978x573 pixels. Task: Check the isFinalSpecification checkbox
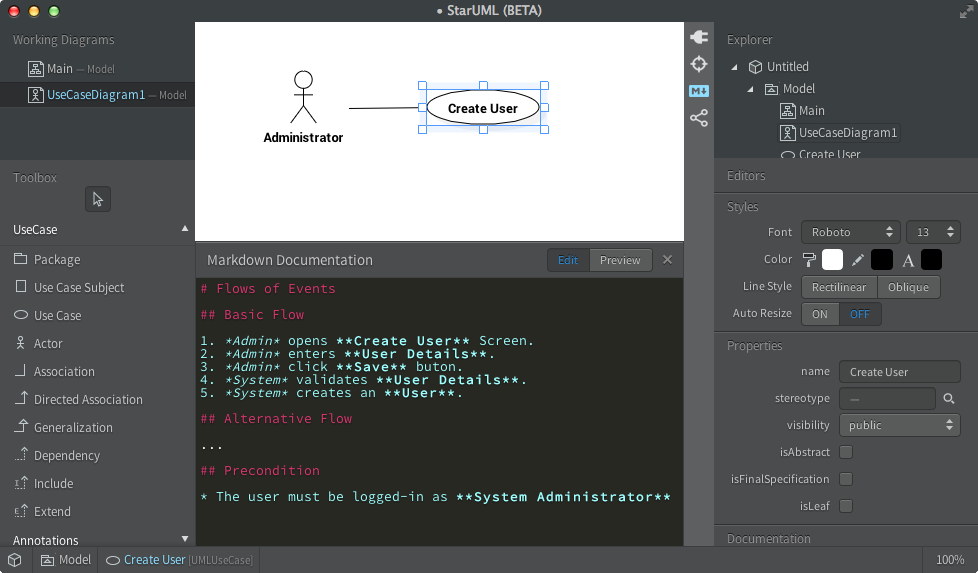point(846,479)
